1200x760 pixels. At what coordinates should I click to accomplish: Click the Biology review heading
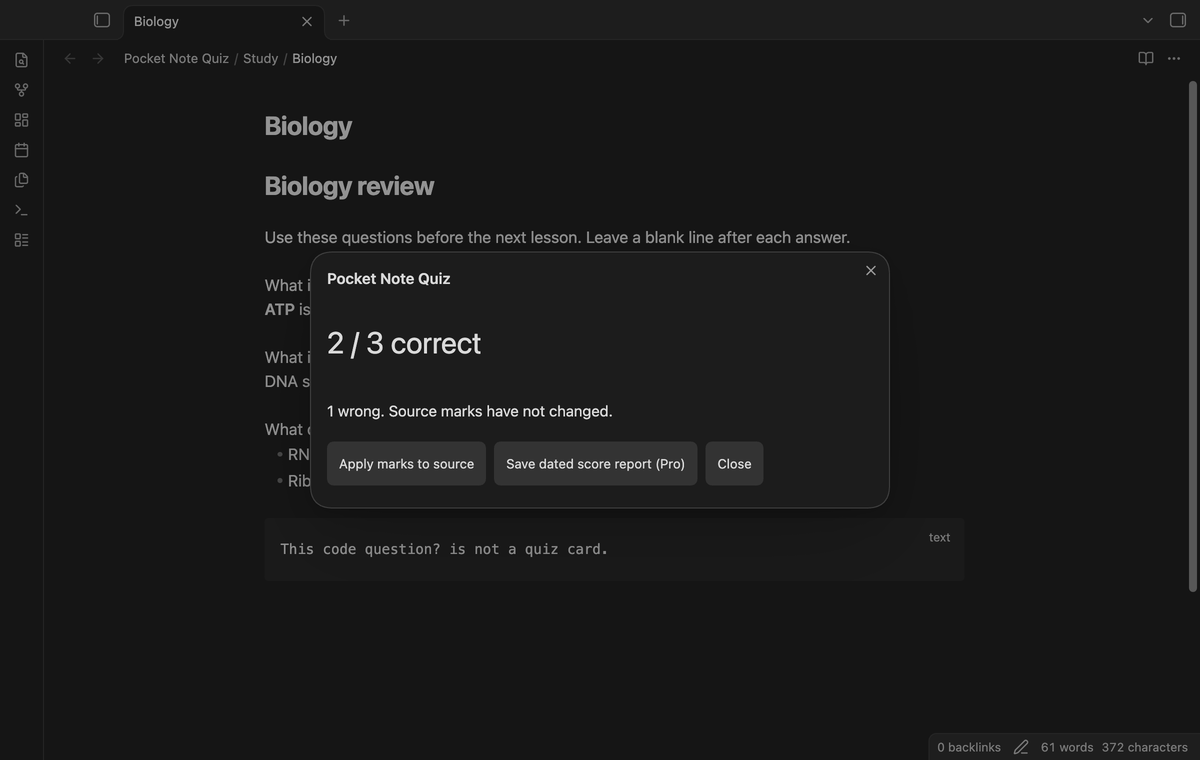349,186
